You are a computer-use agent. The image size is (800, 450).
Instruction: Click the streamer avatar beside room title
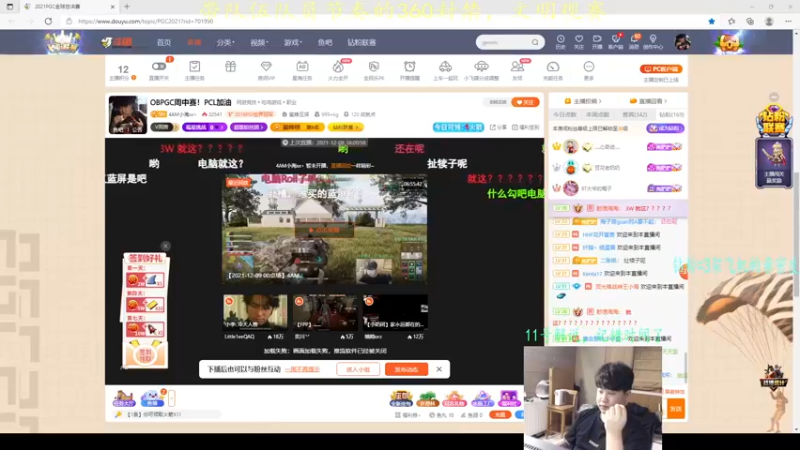pyautogui.click(x=128, y=115)
